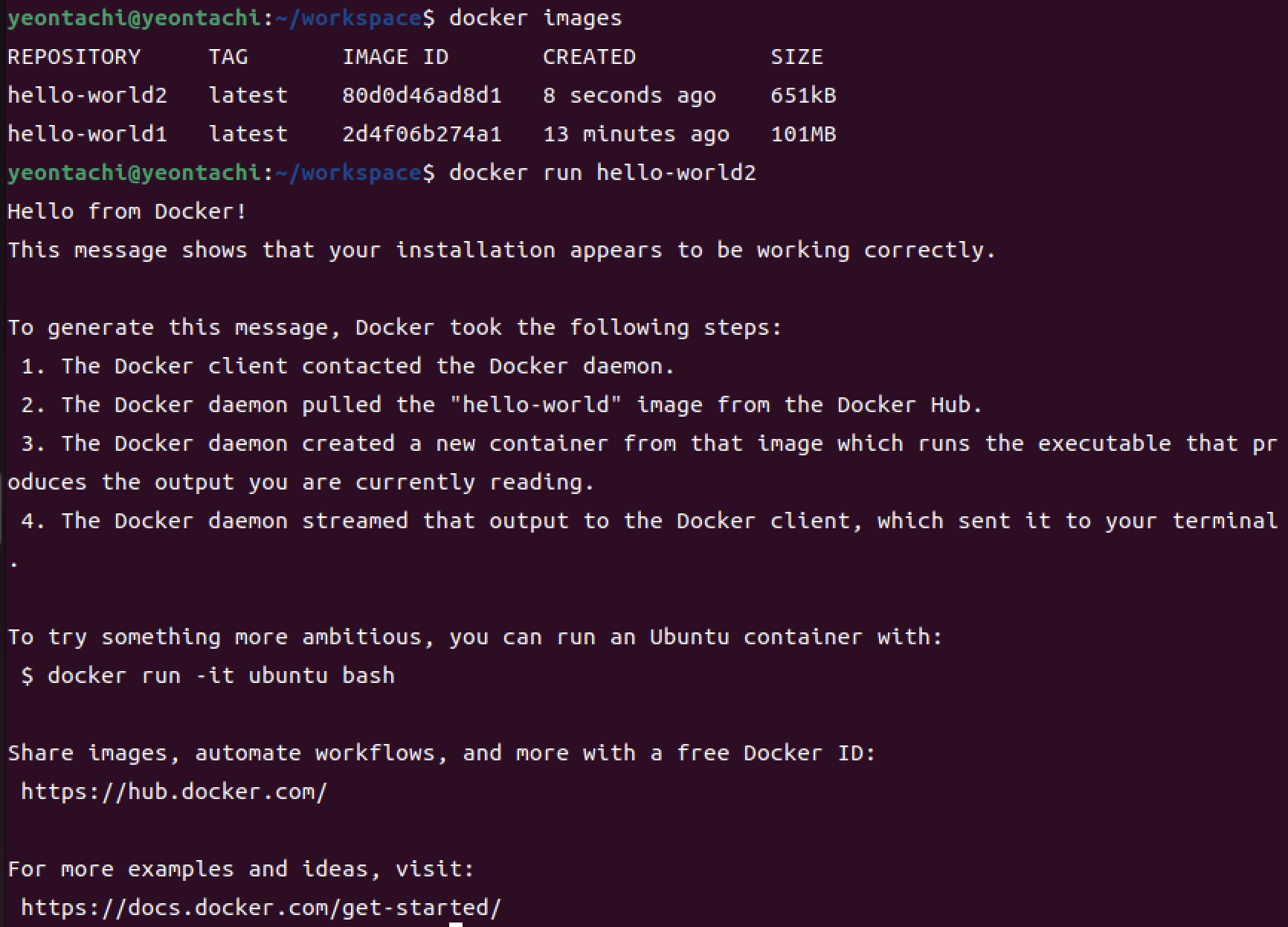Click the IMAGE ID column header

tap(395, 57)
